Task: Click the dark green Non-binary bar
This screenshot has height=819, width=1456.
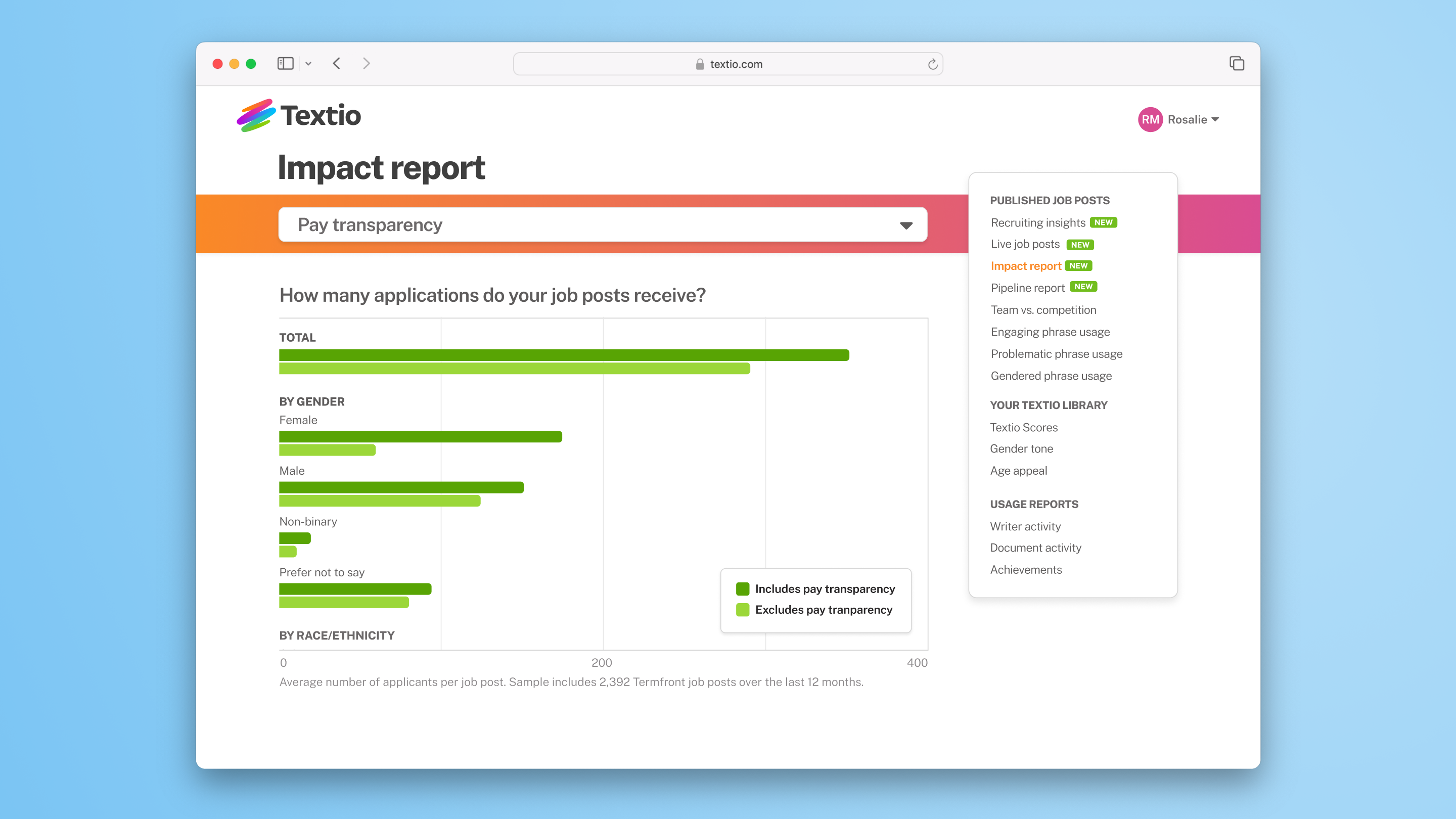Action: pyautogui.click(x=295, y=538)
